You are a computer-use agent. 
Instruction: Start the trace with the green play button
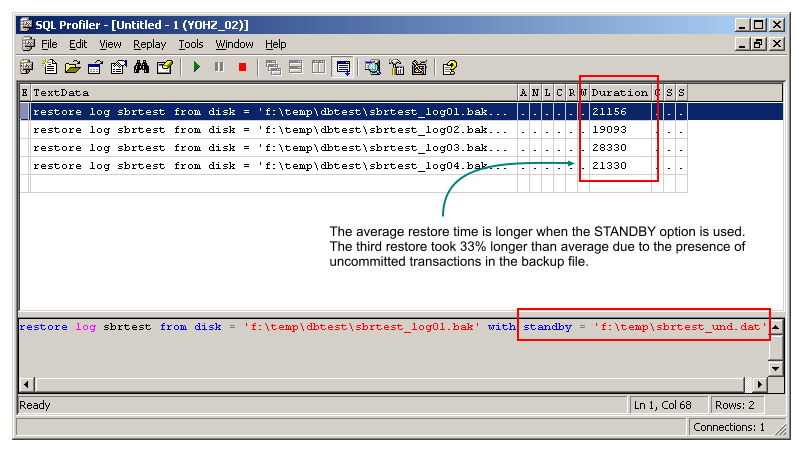tap(196, 67)
